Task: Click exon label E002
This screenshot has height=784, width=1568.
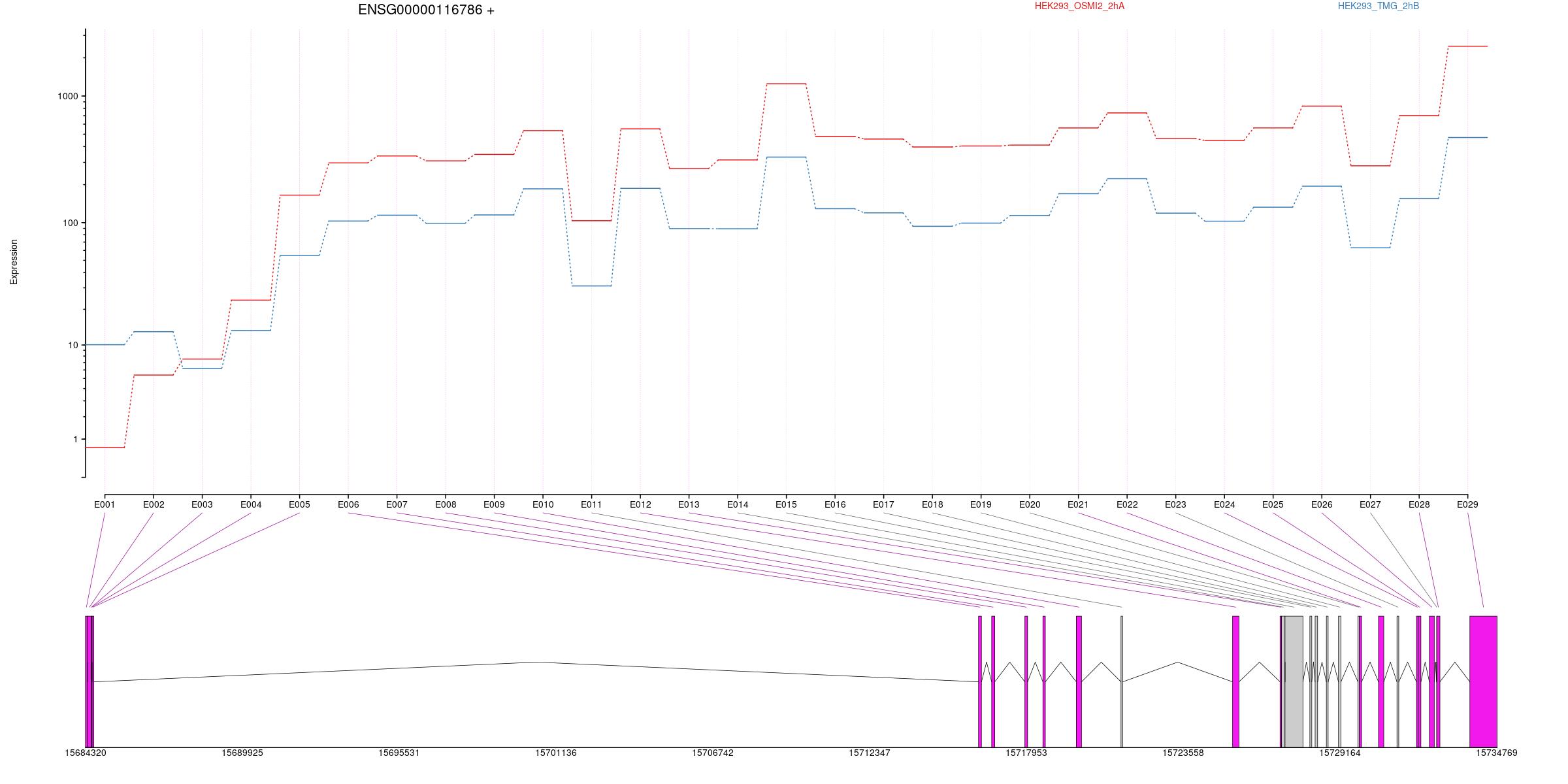Action: coord(154,505)
